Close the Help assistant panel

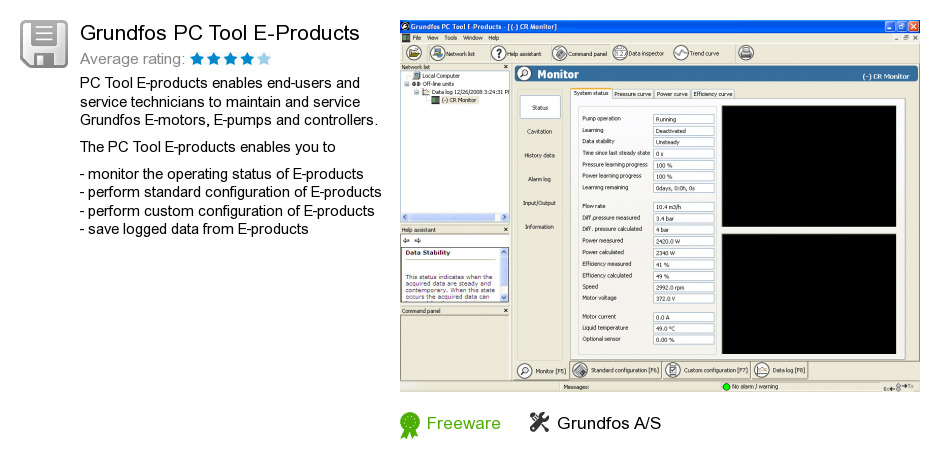click(505, 229)
